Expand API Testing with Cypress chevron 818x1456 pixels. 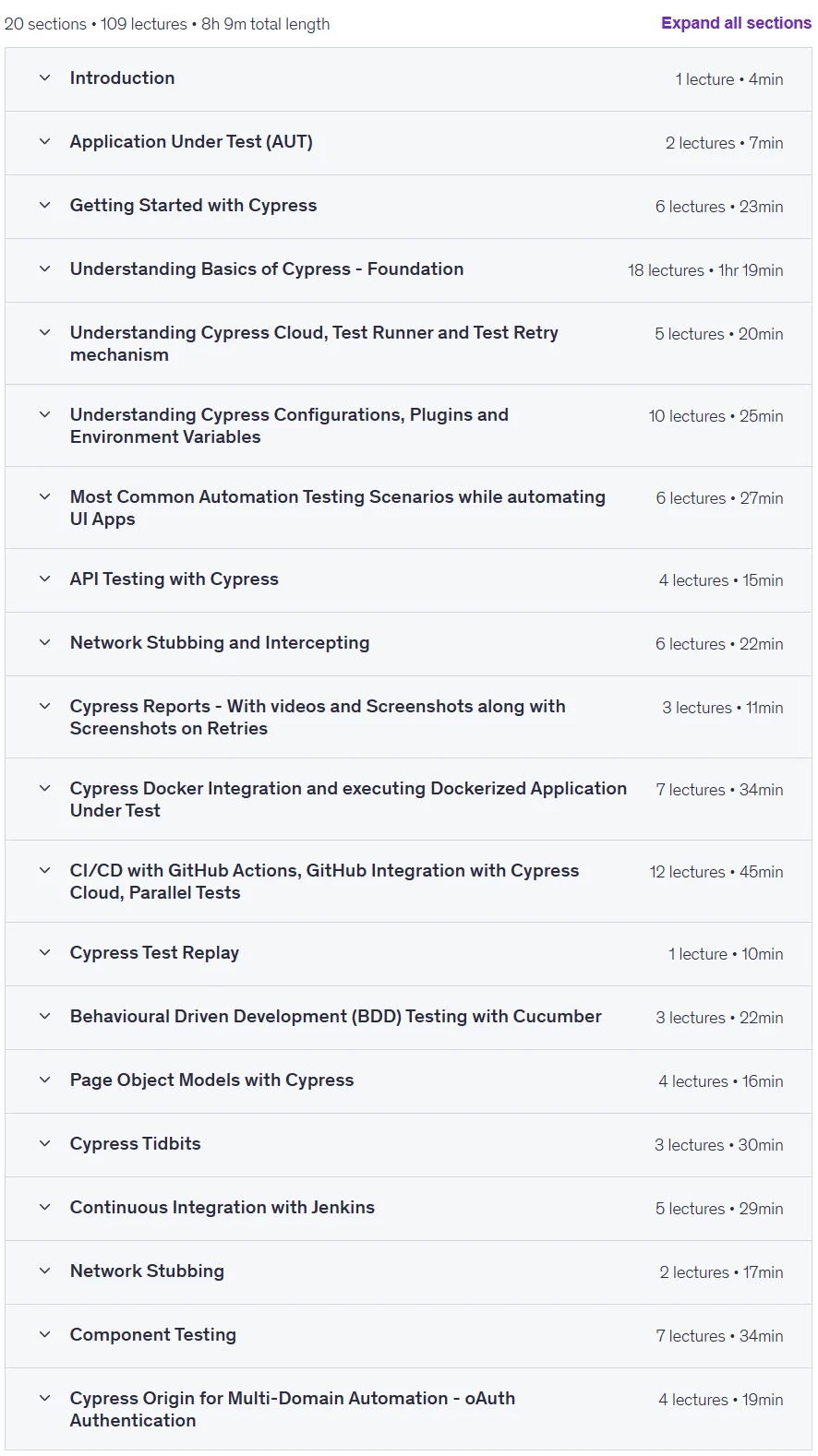coord(44,579)
